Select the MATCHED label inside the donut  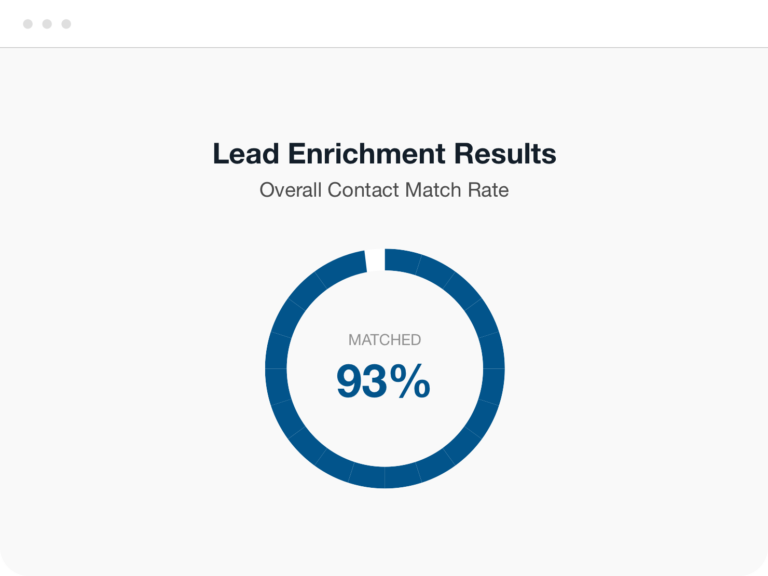coord(384,339)
